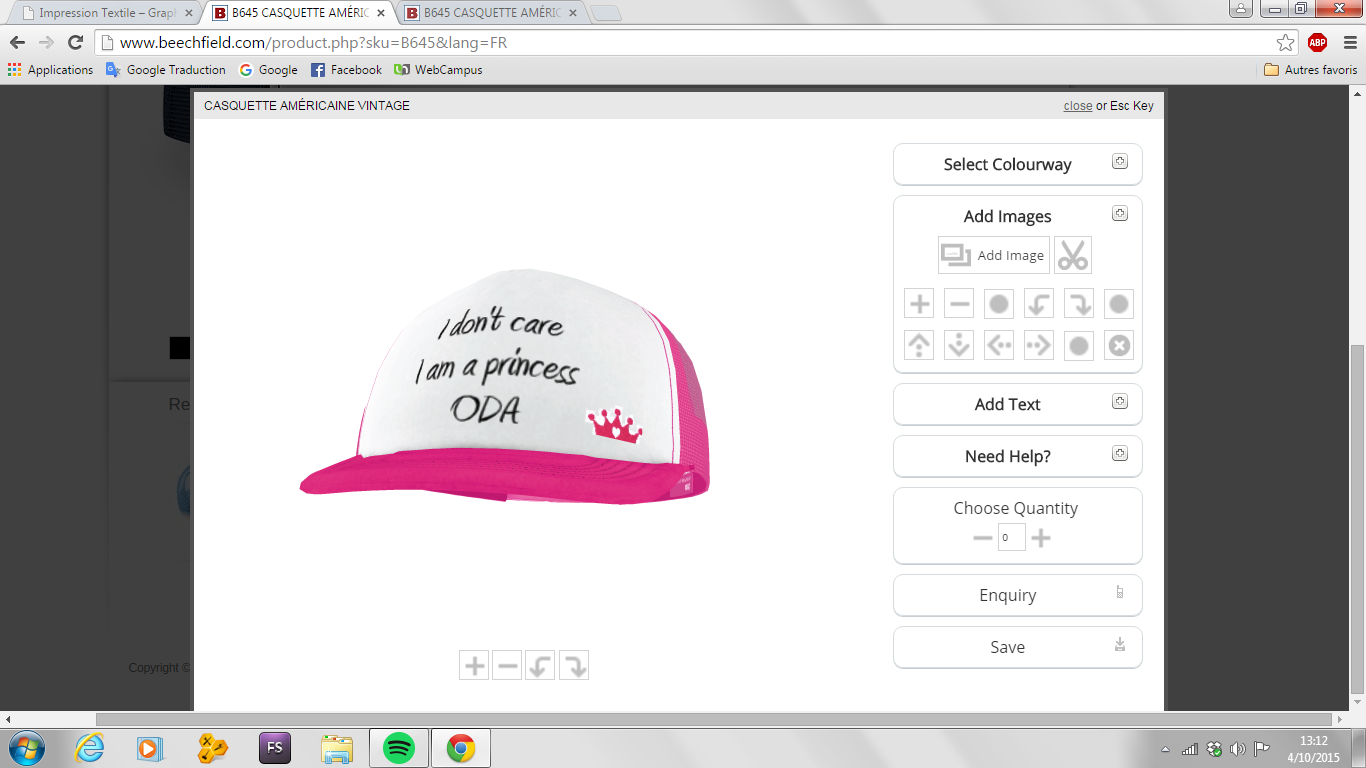Nudge image left using left-arrow icon
Image resolution: width=1366 pixels, height=768 pixels.
(x=999, y=345)
